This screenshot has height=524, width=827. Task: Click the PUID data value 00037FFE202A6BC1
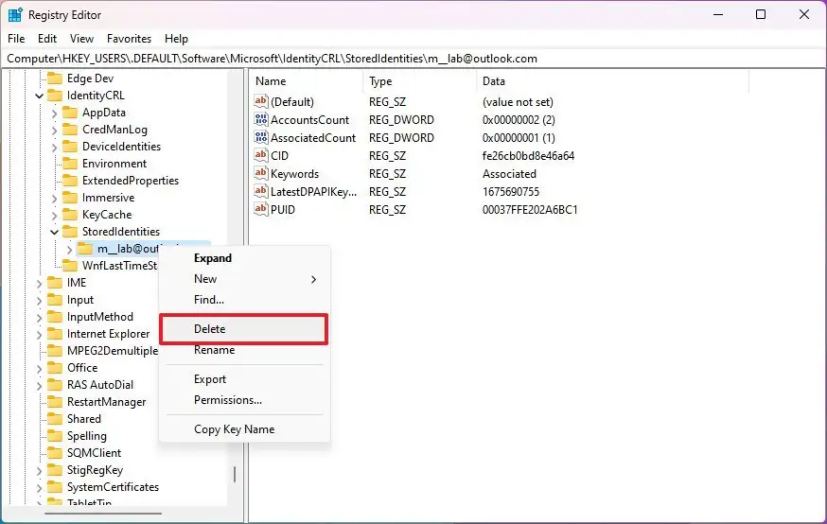point(530,209)
